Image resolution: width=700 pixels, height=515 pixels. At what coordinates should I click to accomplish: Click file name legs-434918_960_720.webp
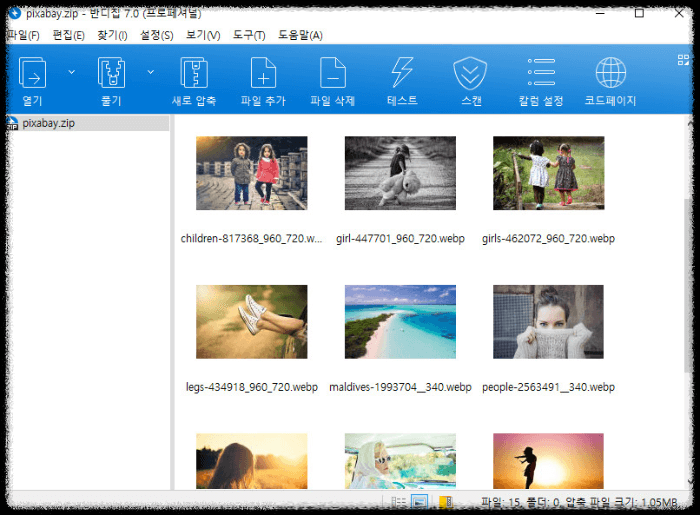tap(252, 387)
